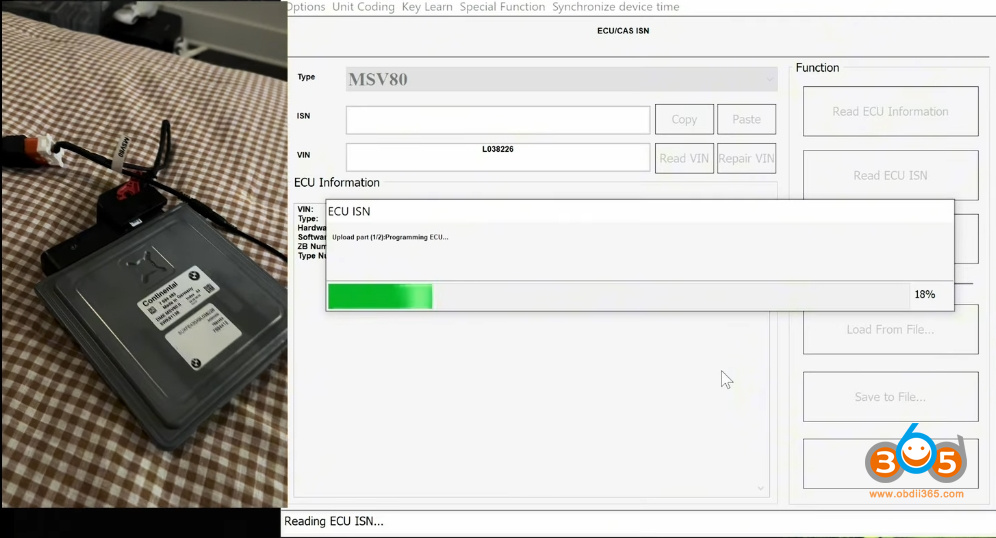Click Read ECU Information function button

890,112
